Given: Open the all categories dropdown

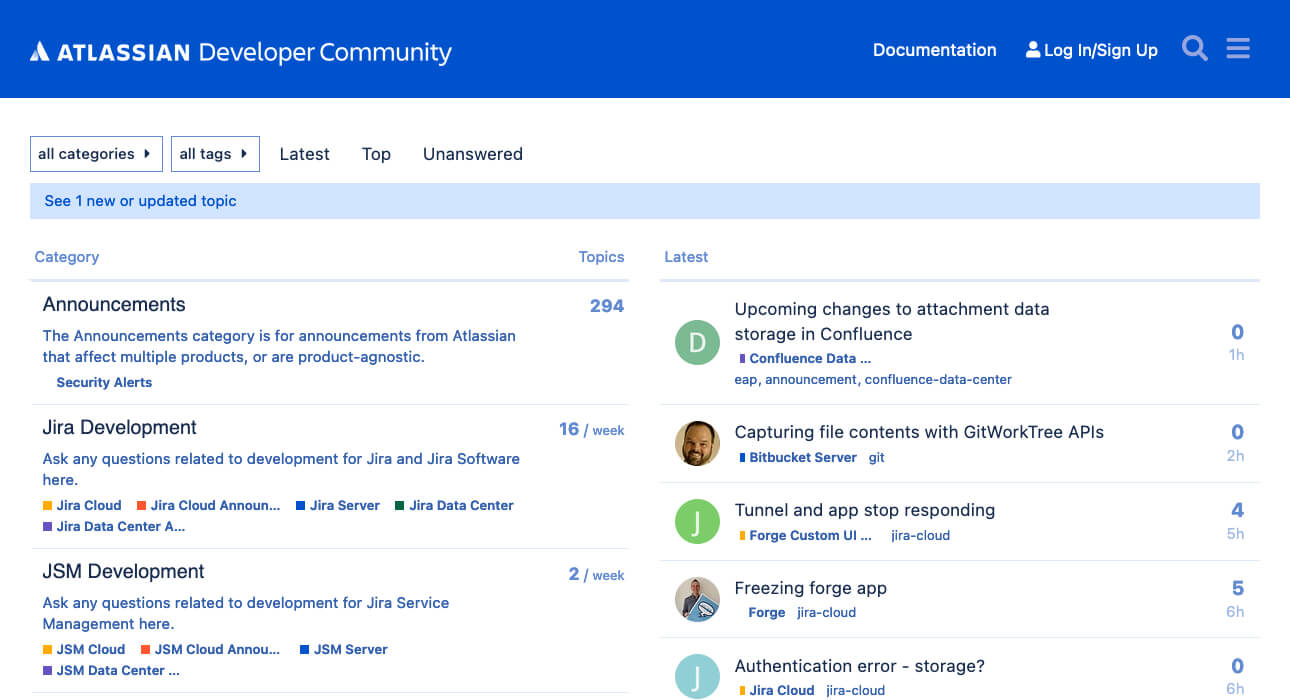Looking at the screenshot, I should click(95, 153).
